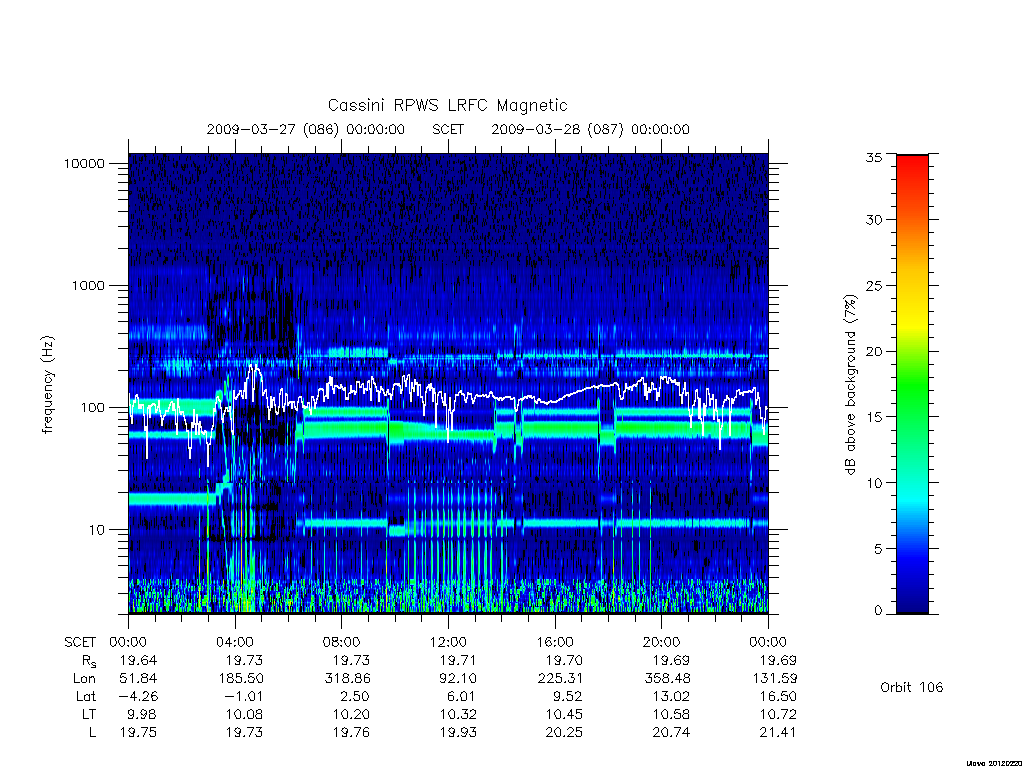
Task: Click the L value 19.93
Action: (x=458, y=733)
